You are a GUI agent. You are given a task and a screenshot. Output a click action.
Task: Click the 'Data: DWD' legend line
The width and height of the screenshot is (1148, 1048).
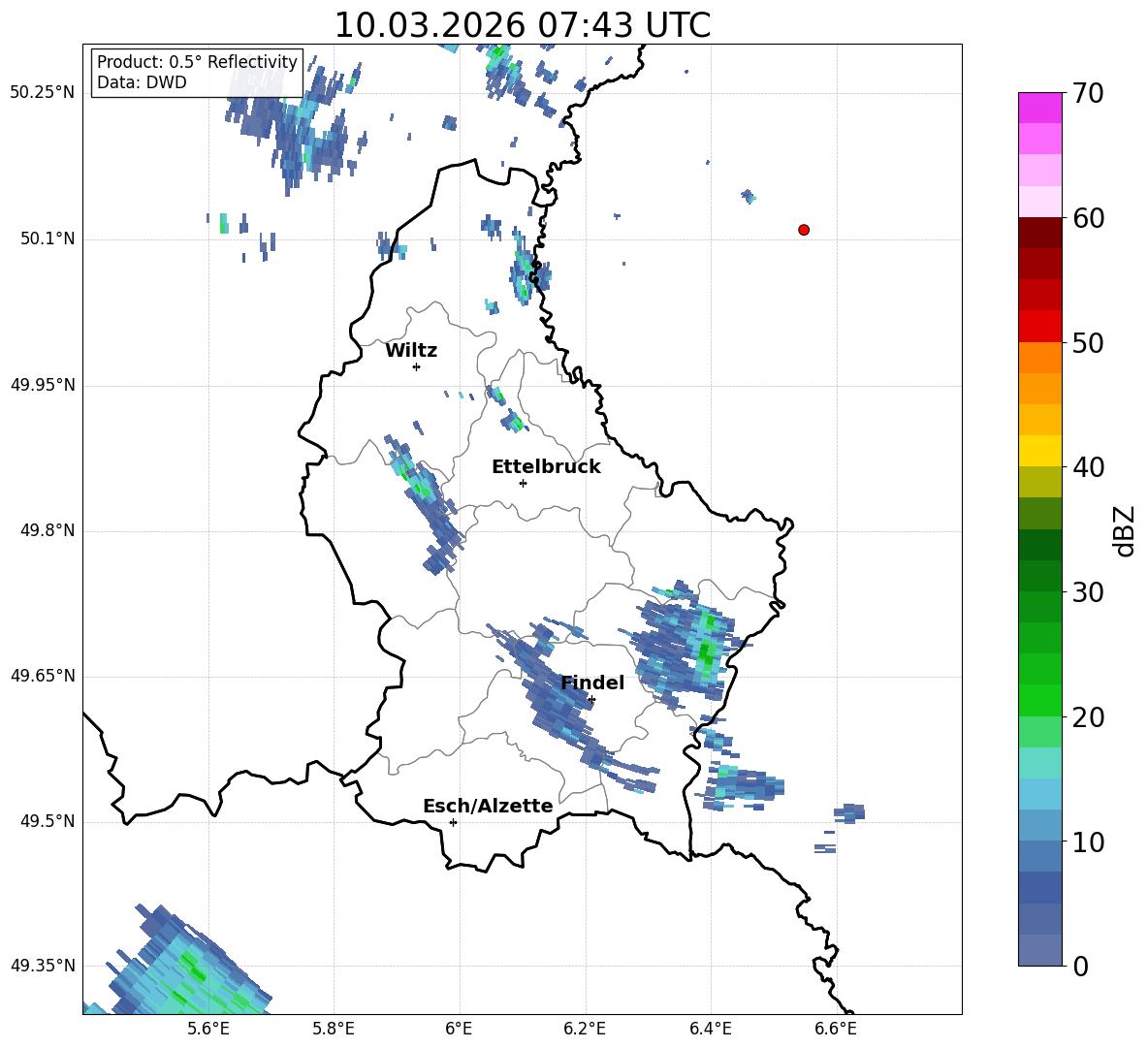[142, 82]
